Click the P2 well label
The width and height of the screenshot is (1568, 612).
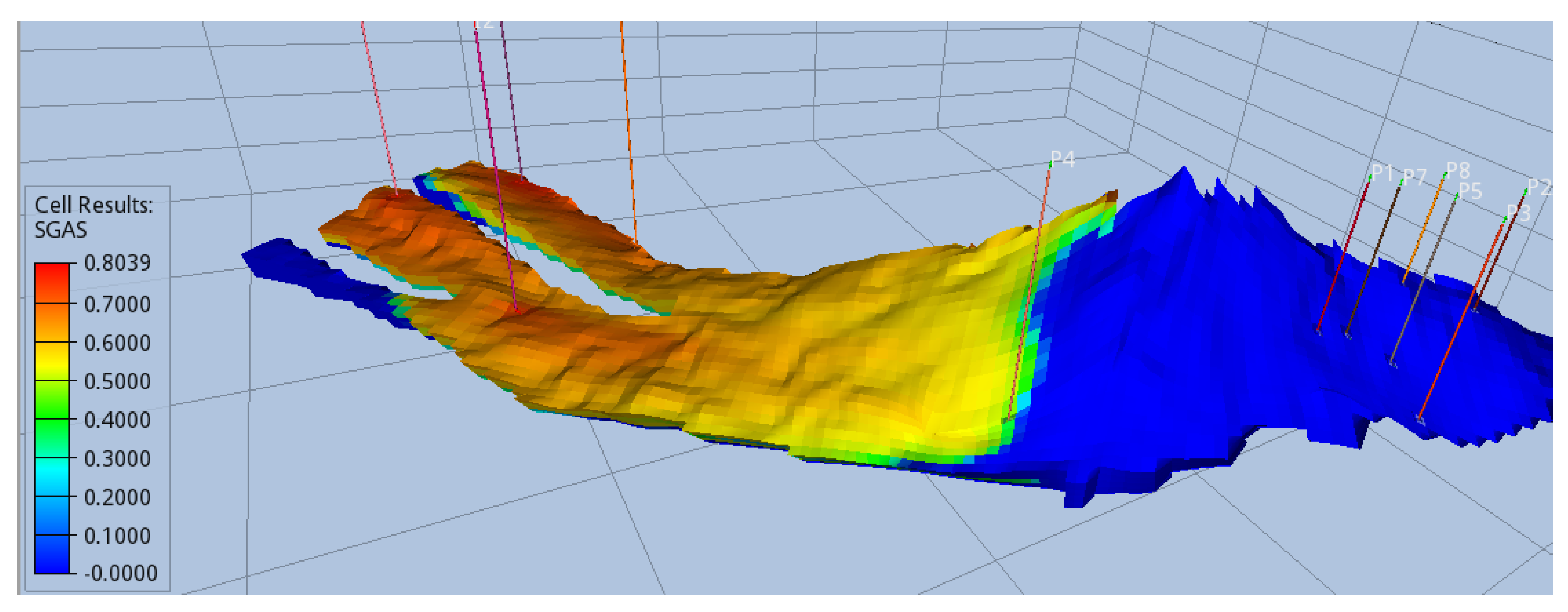click(1539, 187)
